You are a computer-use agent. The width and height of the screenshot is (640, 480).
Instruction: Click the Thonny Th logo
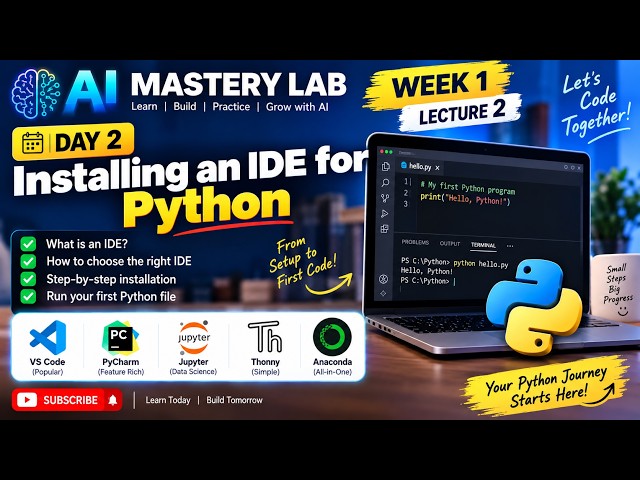point(265,337)
